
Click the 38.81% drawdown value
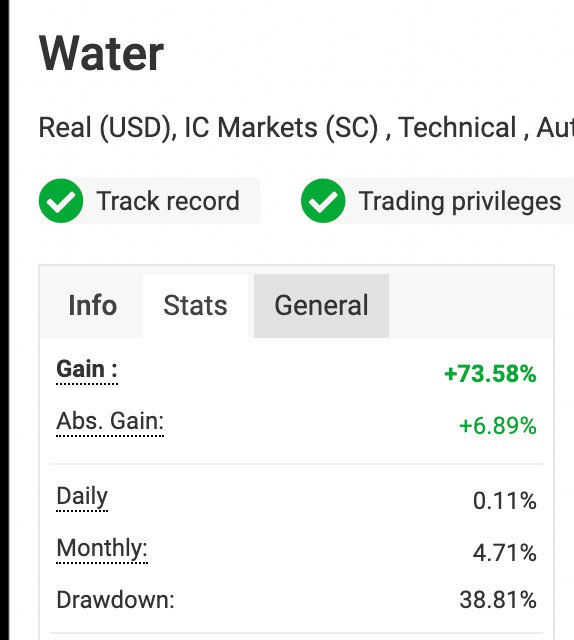[x=498, y=600]
